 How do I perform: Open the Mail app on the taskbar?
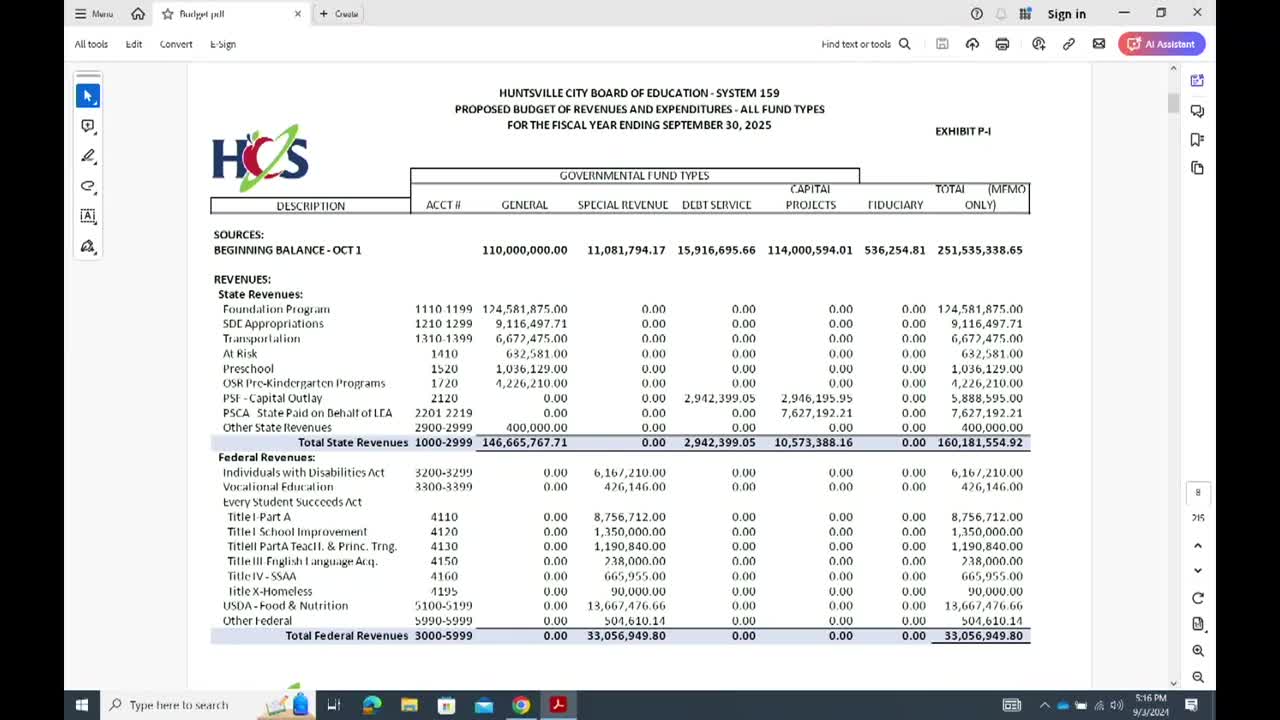click(x=484, y=705)
